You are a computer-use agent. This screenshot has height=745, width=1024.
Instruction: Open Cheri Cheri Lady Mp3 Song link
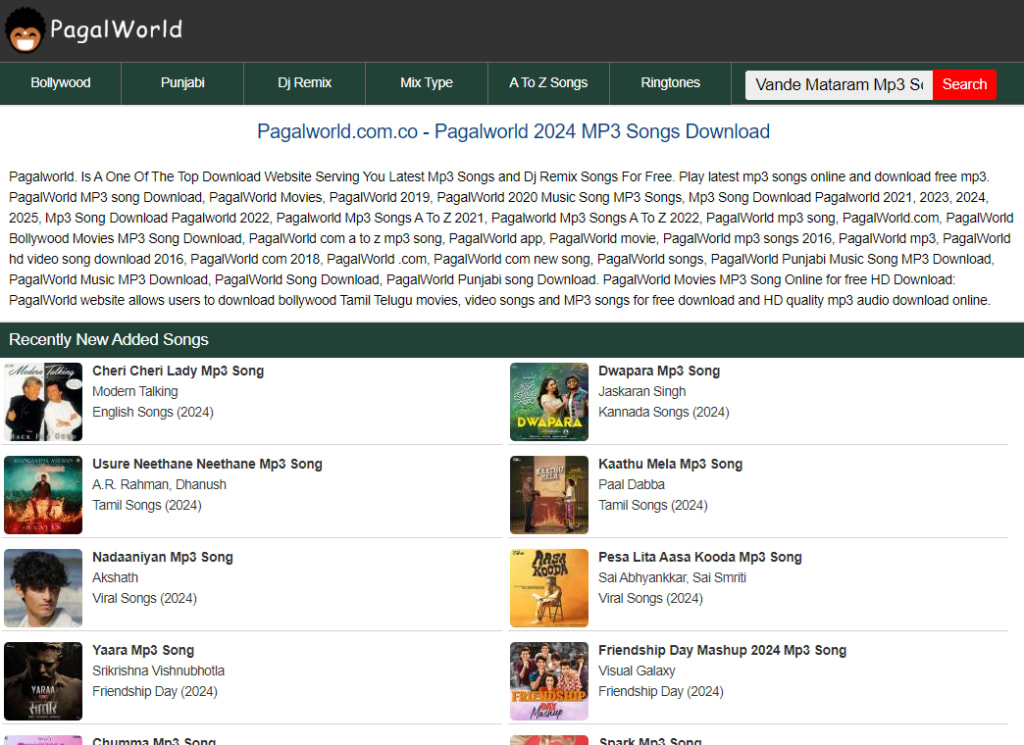pyautogui.click(x=178, y=371)
